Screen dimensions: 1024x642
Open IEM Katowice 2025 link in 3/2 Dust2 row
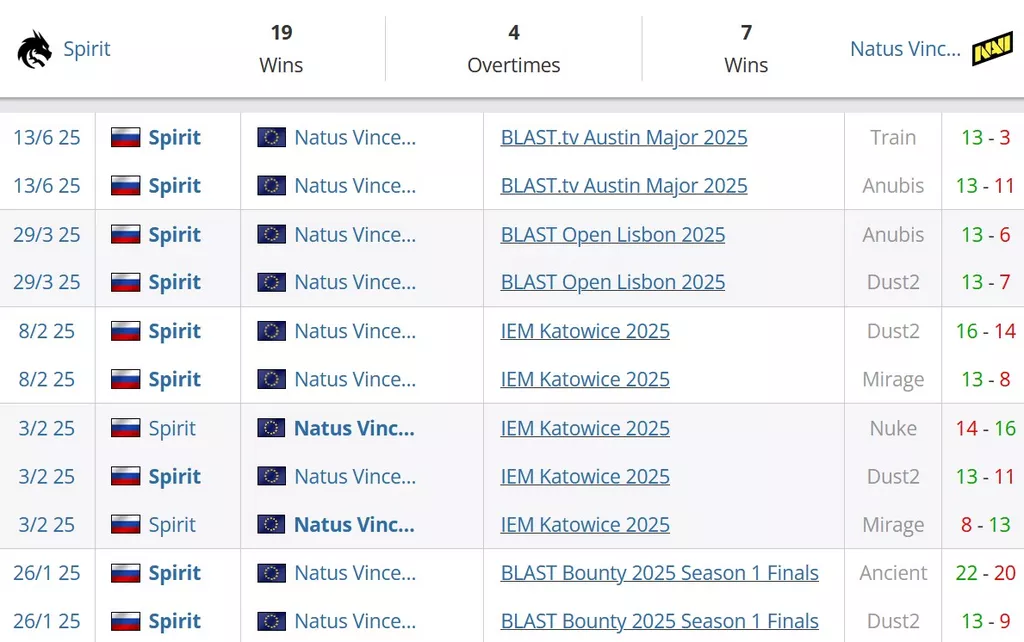coord(585,477)
